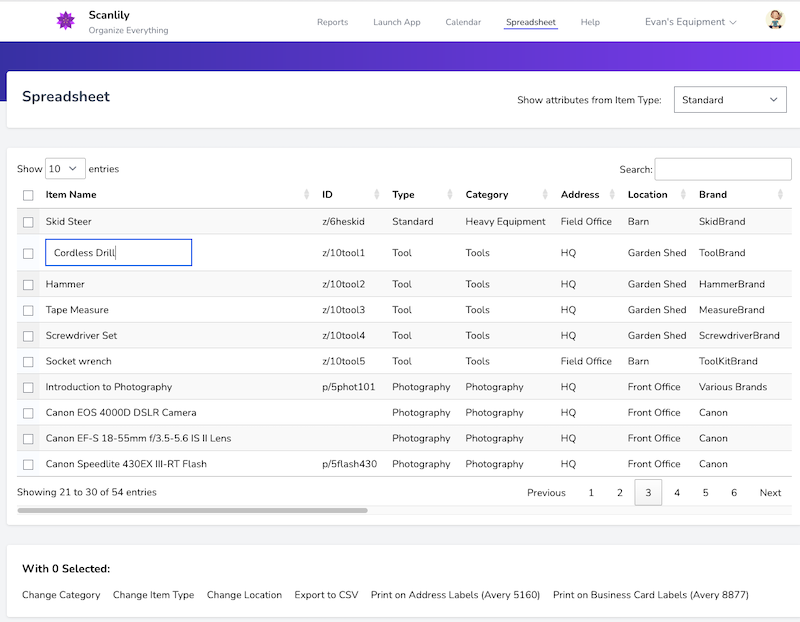Go to the Reports menu
Screen dimensions: 800x622
click(332, 22)
